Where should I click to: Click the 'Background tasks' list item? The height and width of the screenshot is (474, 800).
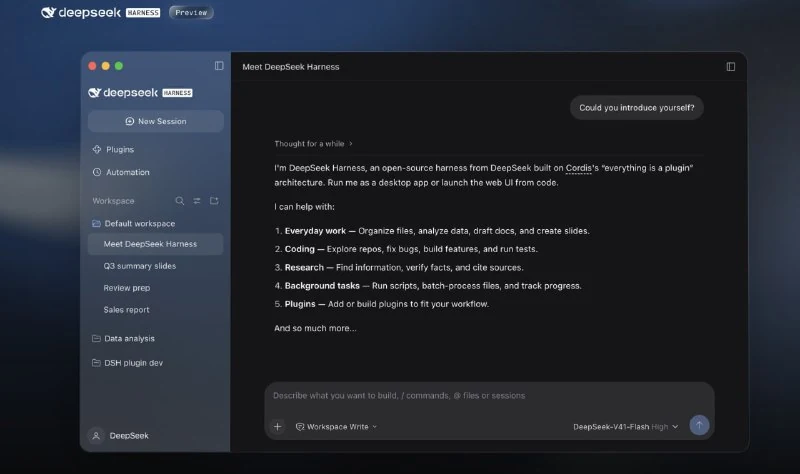[428, 286]
